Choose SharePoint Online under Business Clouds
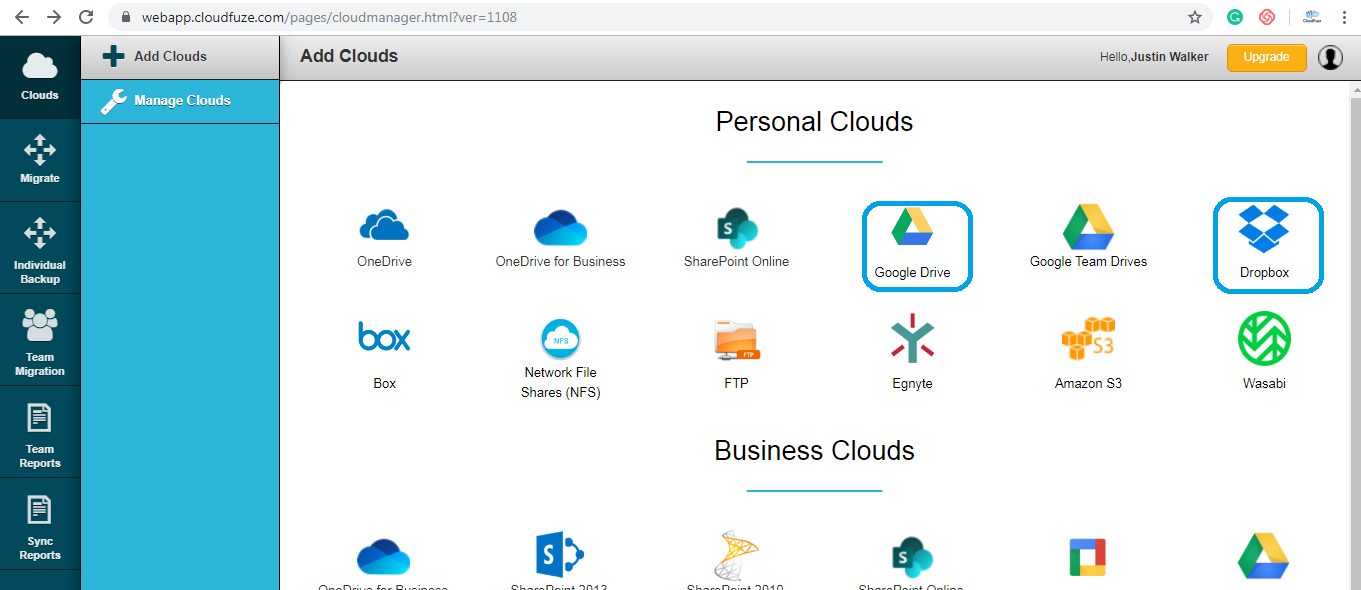This screenshot has width=1361, height=590. 911,563
